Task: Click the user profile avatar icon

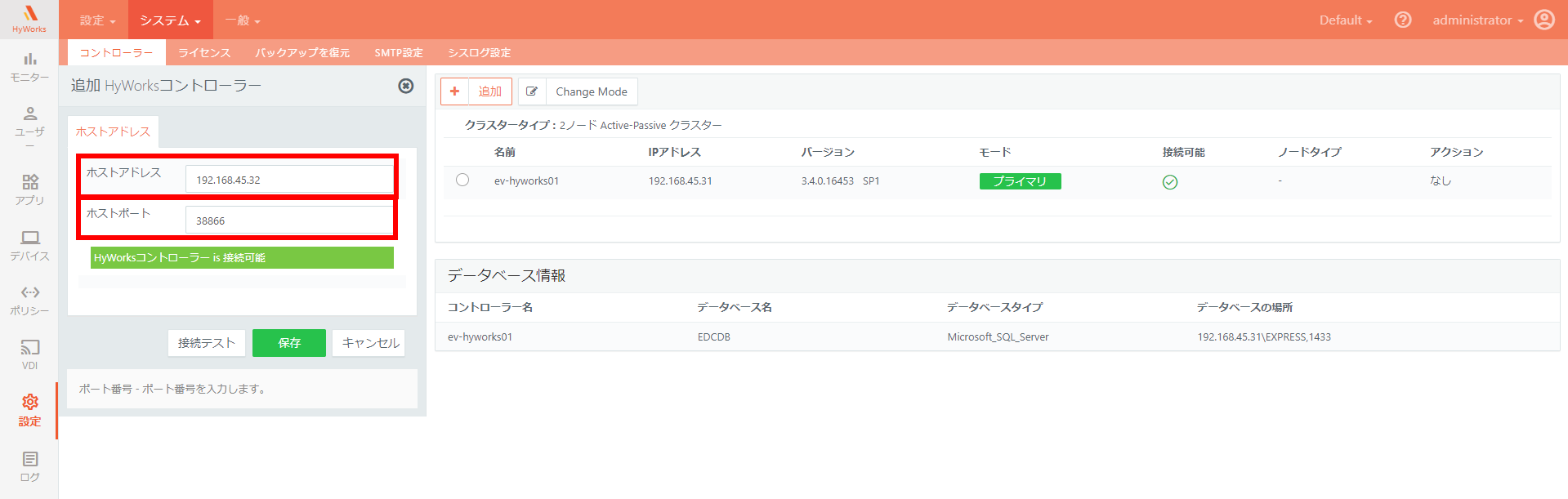Action: pyautogui.click(x=1543, y=20)
